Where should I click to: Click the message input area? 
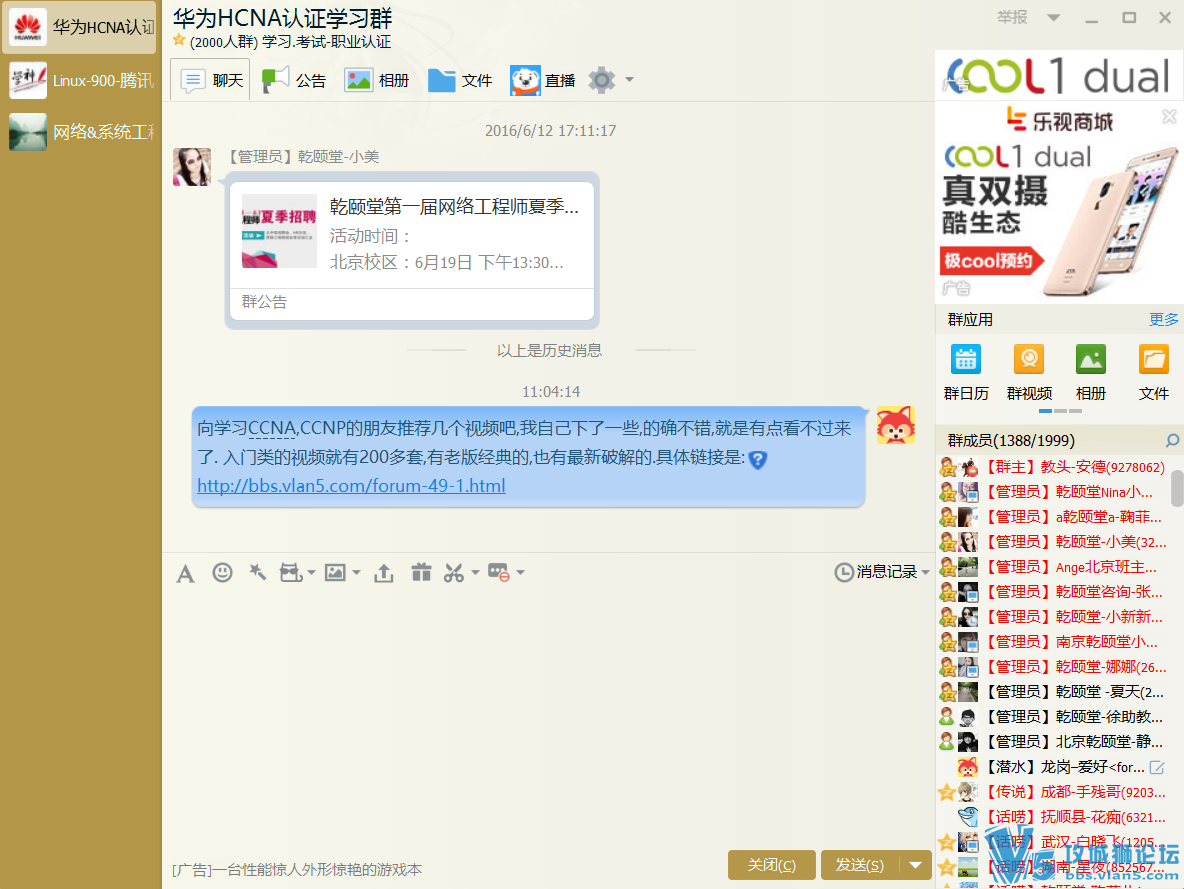(548, 718)
